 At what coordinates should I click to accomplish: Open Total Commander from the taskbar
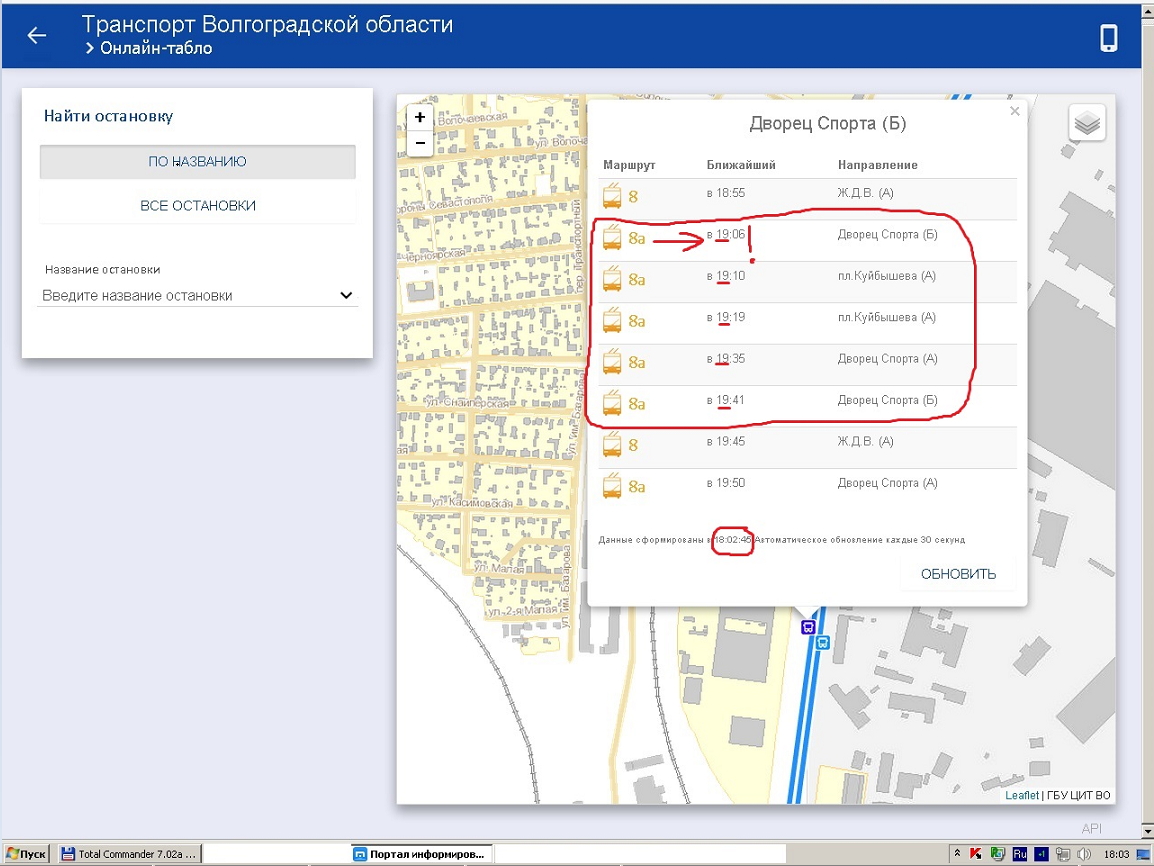pos(129,854)
